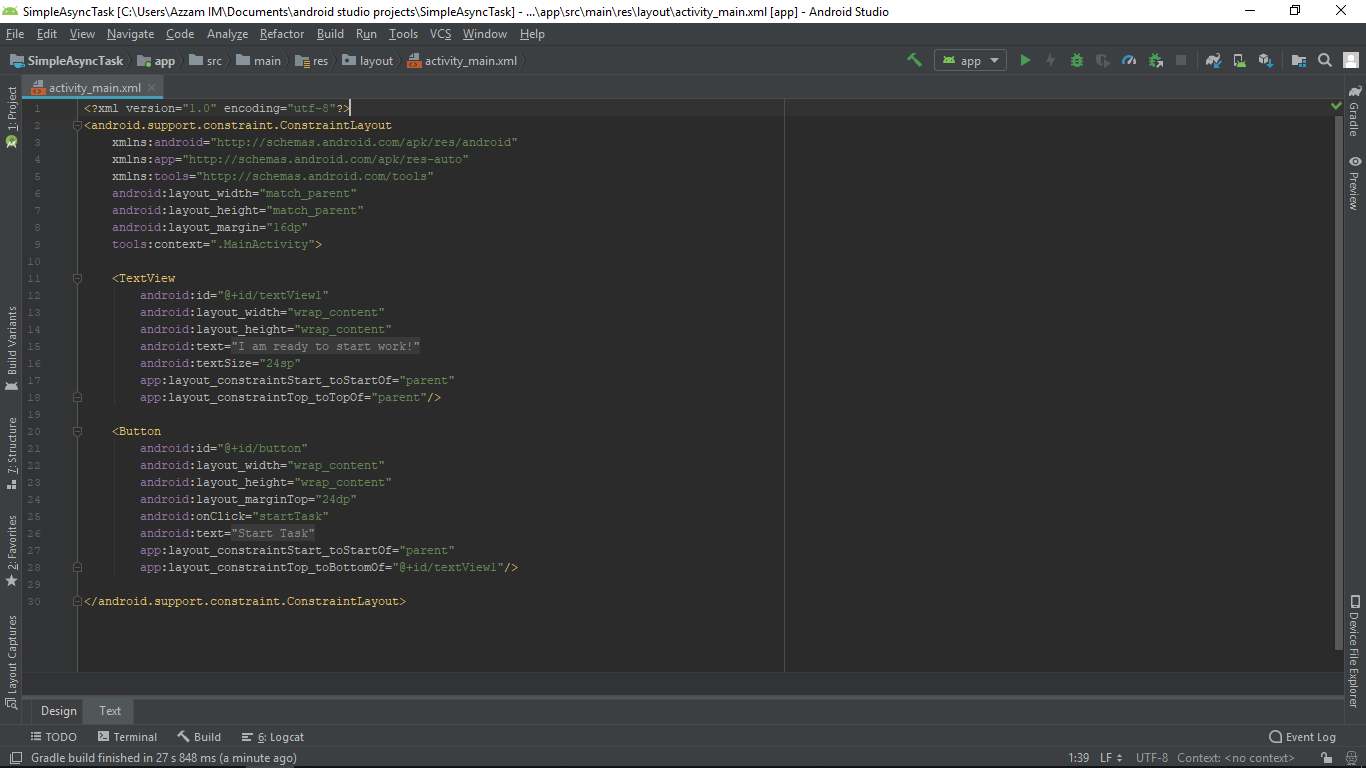Click the Search Everywhere magnifier icon
The height and width of the screenshot is (768, 1366).
[1325, 60]
